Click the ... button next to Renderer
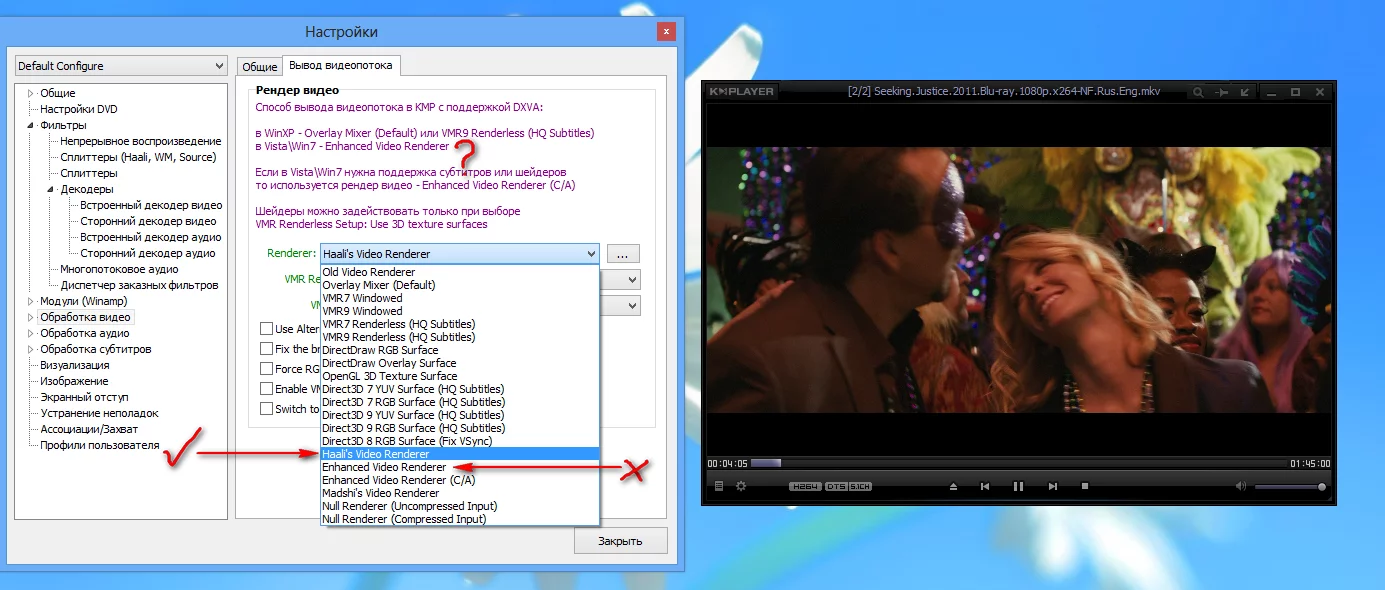Viewport: 1385px width, 590px height. tap(622, 253)
